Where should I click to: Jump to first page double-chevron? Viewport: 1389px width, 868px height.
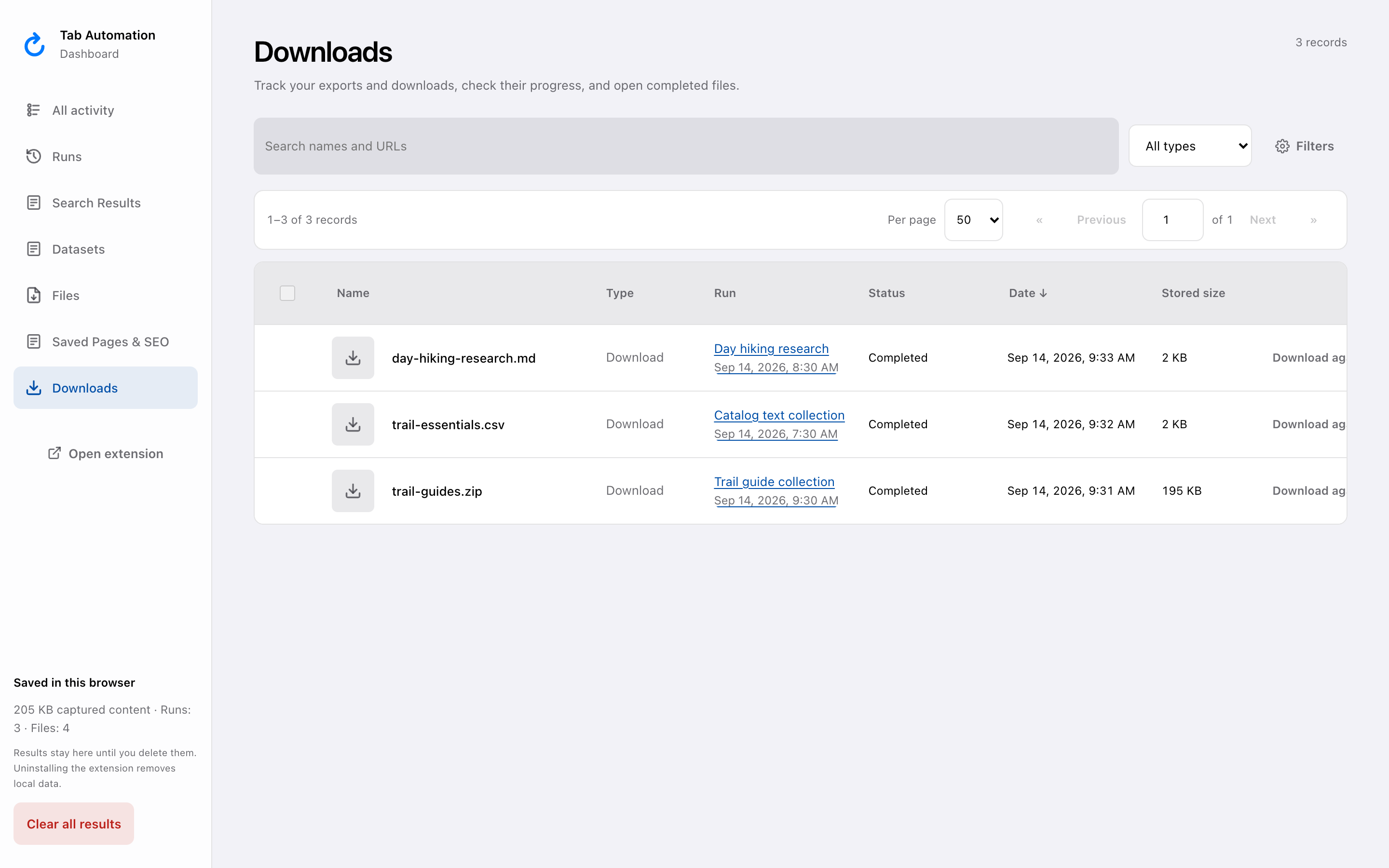(x=1039, y=220)
